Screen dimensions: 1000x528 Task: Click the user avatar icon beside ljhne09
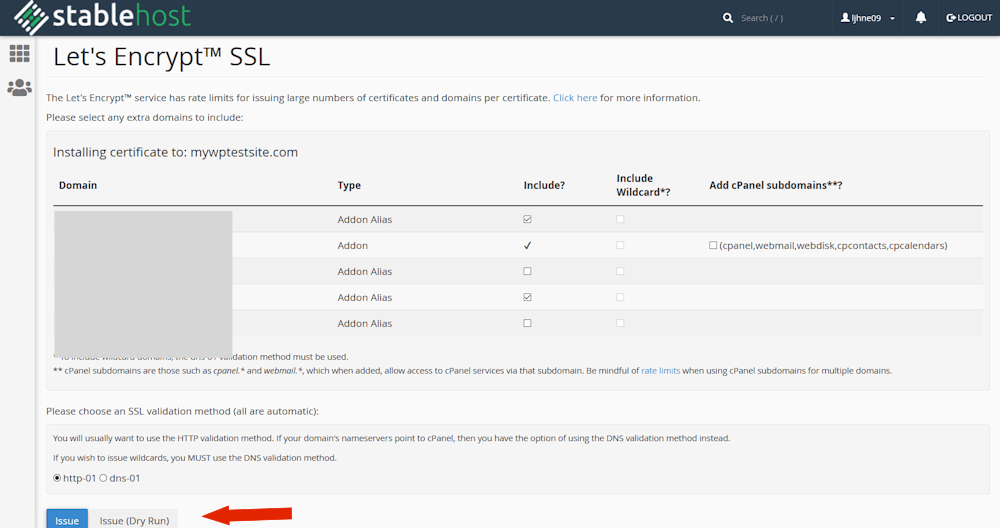845,18
